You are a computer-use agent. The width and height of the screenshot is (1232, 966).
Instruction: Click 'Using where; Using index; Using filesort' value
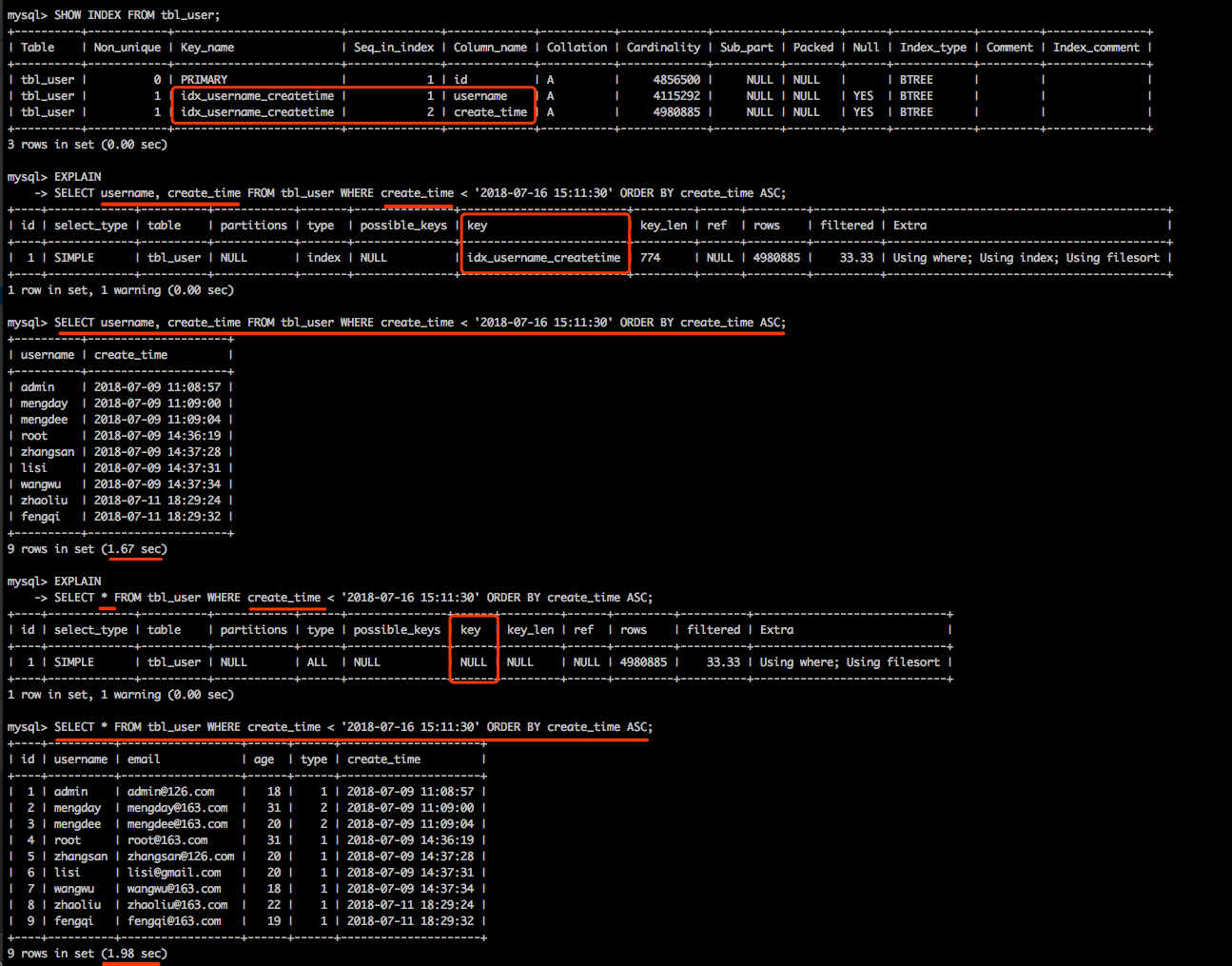[x=1027, y=258]
